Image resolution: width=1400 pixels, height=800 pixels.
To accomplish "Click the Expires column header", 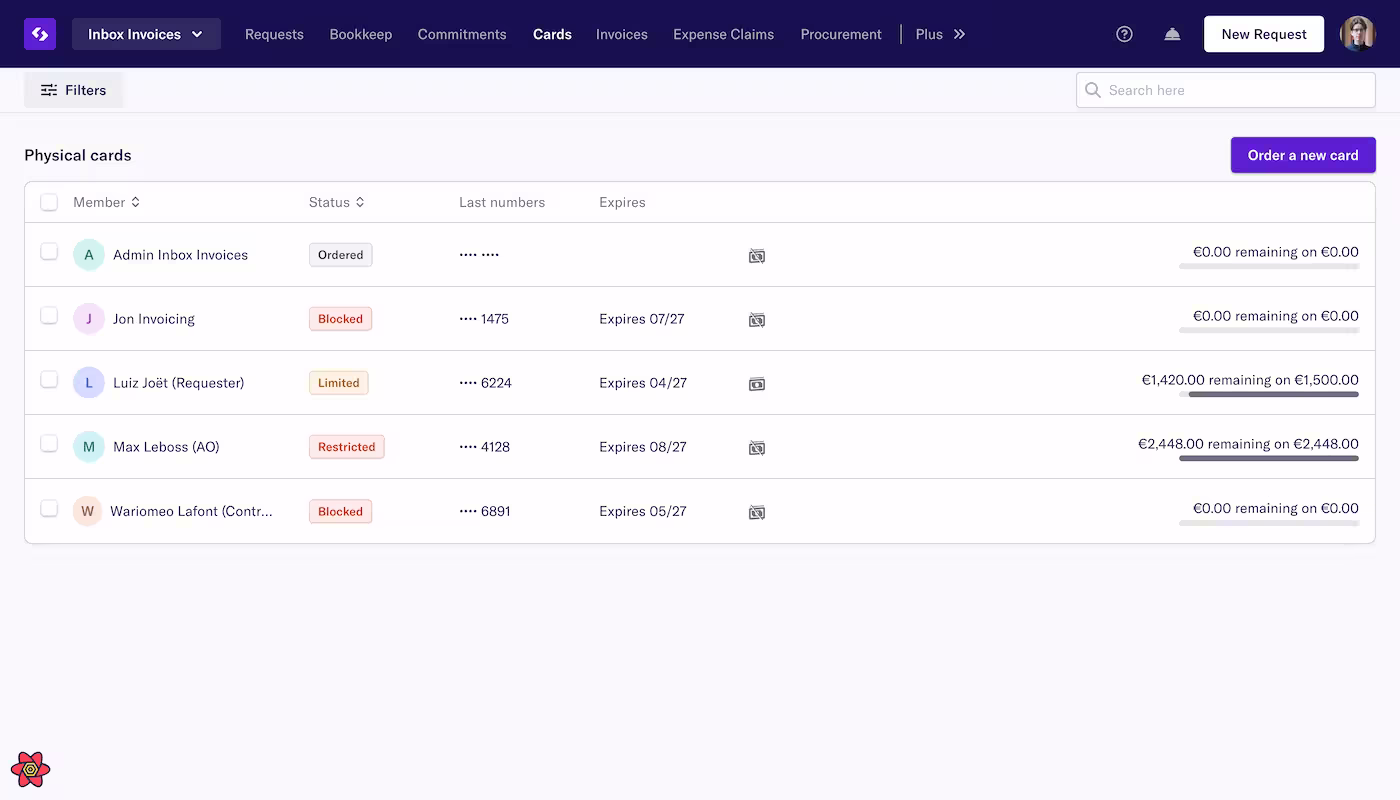I will point(622,202).
